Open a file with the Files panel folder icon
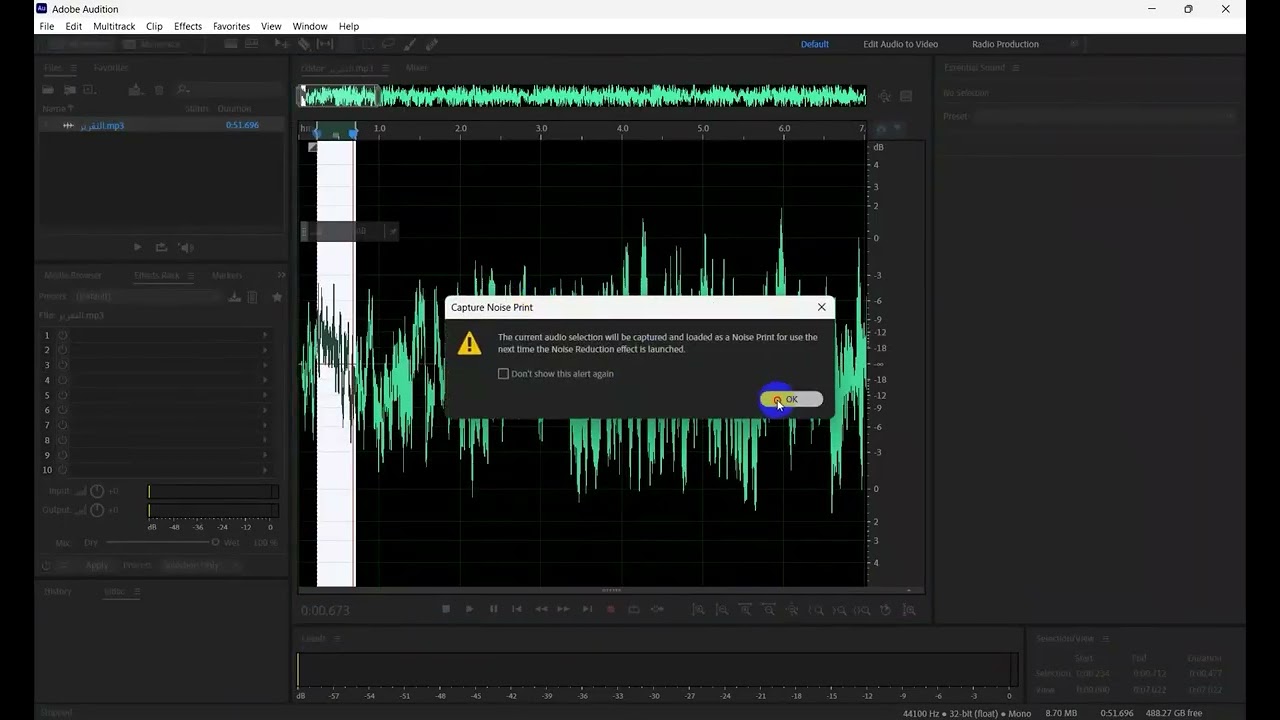Image resolution: width=1280 pixels, height=720 pixels. tap(47, 90)
